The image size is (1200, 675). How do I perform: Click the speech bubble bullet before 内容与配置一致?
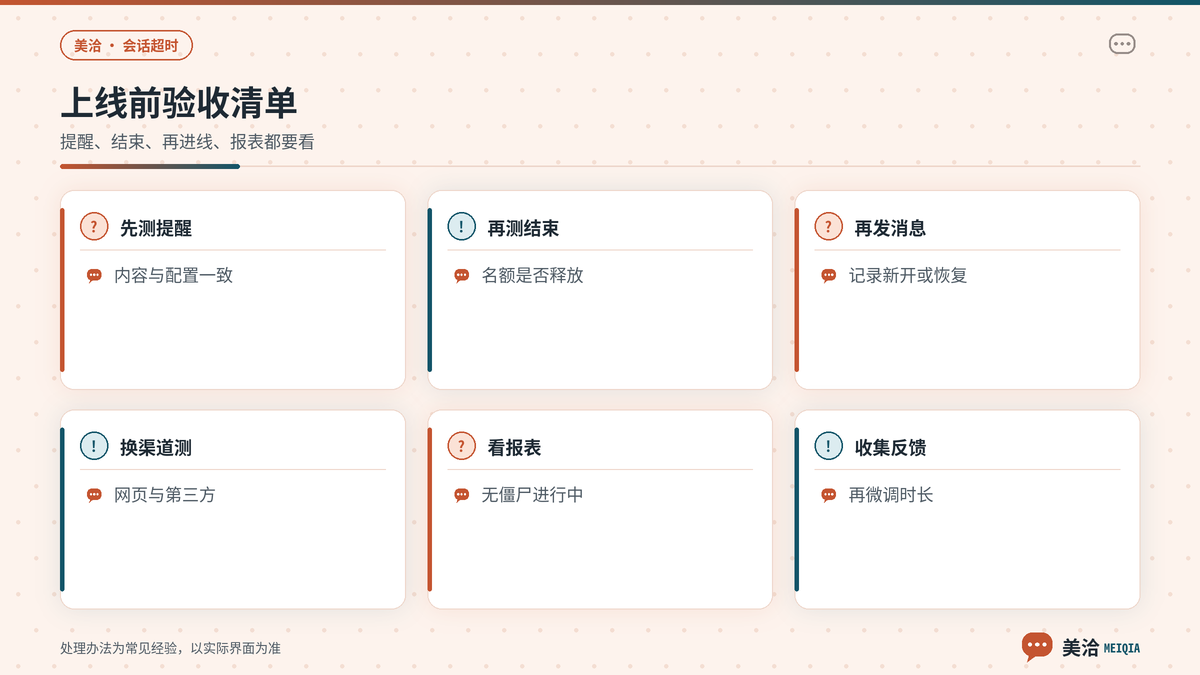pos(94,276)
